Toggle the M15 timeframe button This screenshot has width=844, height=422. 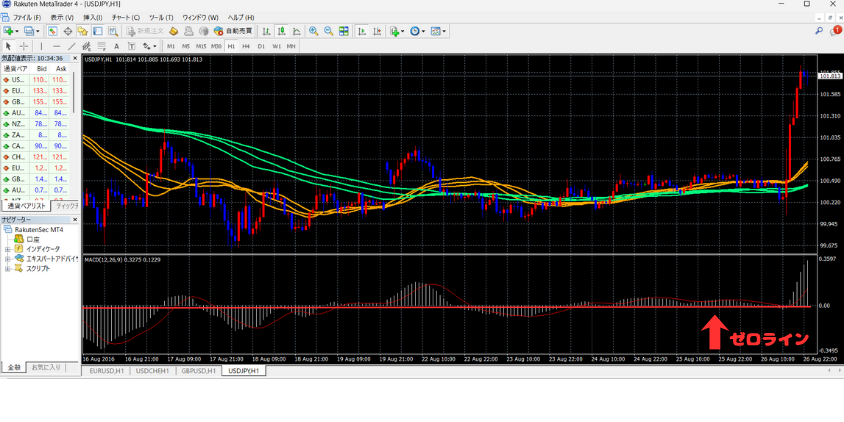click(x=201, y=46)
